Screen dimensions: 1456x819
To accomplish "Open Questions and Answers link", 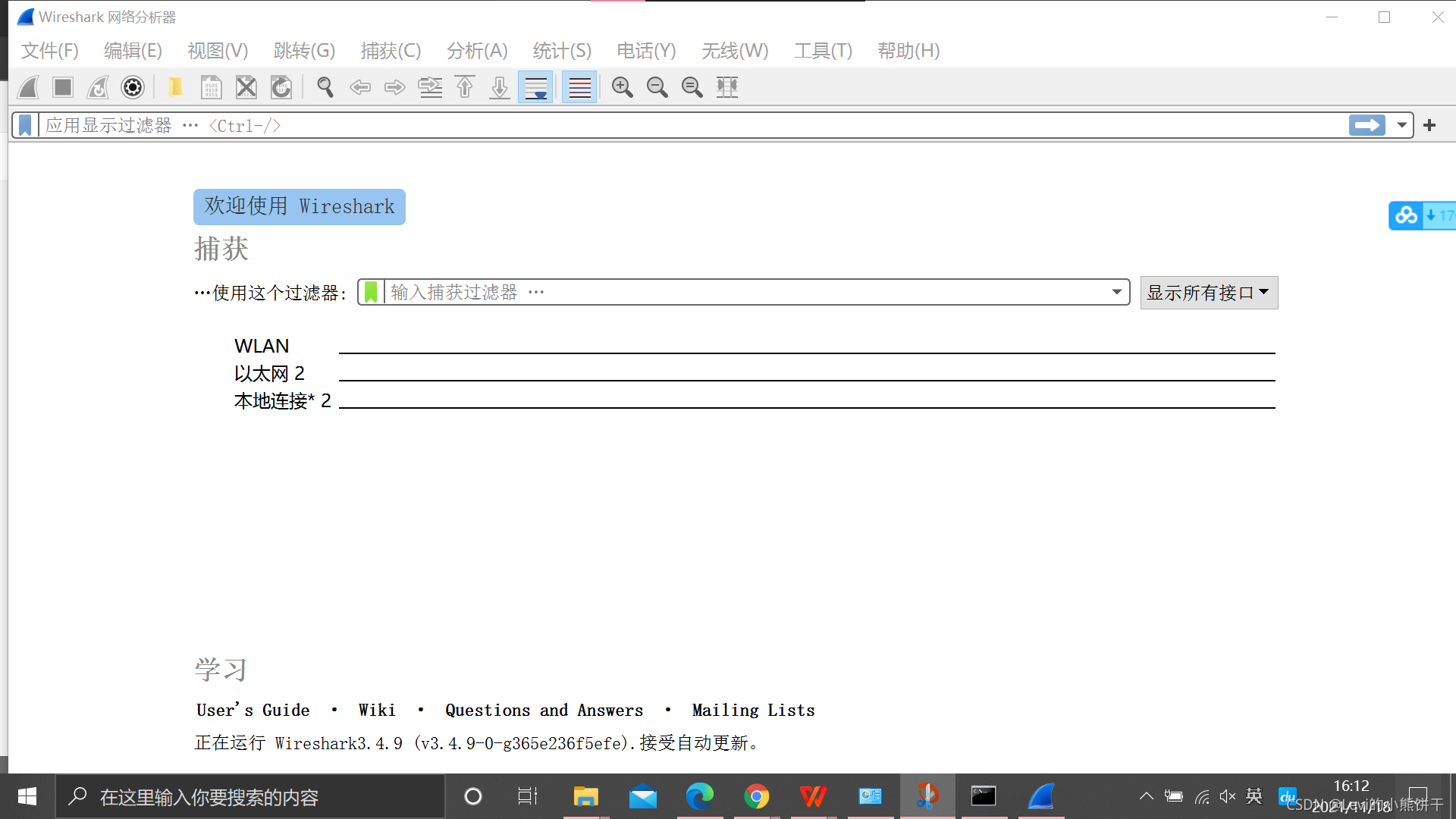I will tap(544, 711).
